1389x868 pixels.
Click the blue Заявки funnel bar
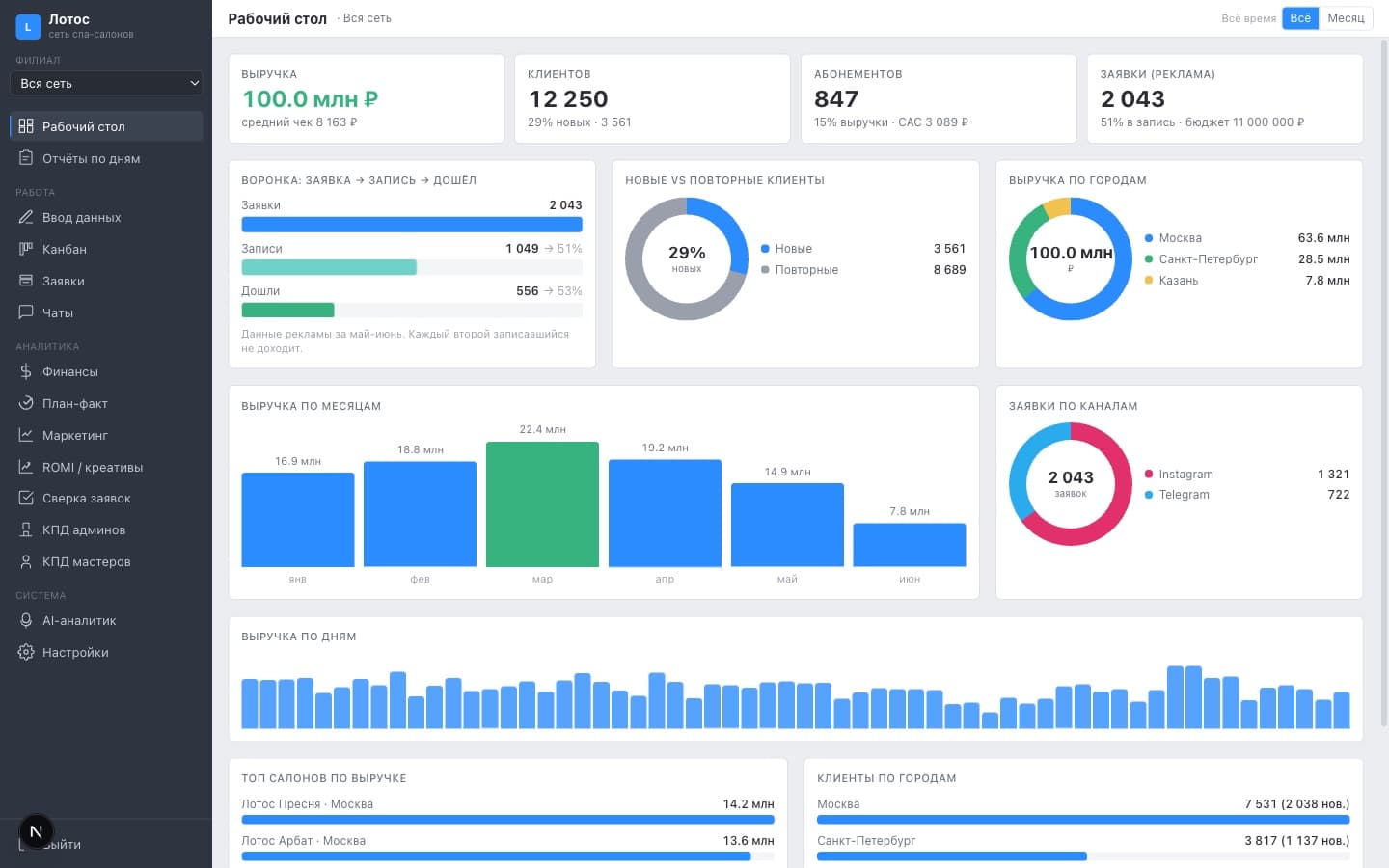412,225
